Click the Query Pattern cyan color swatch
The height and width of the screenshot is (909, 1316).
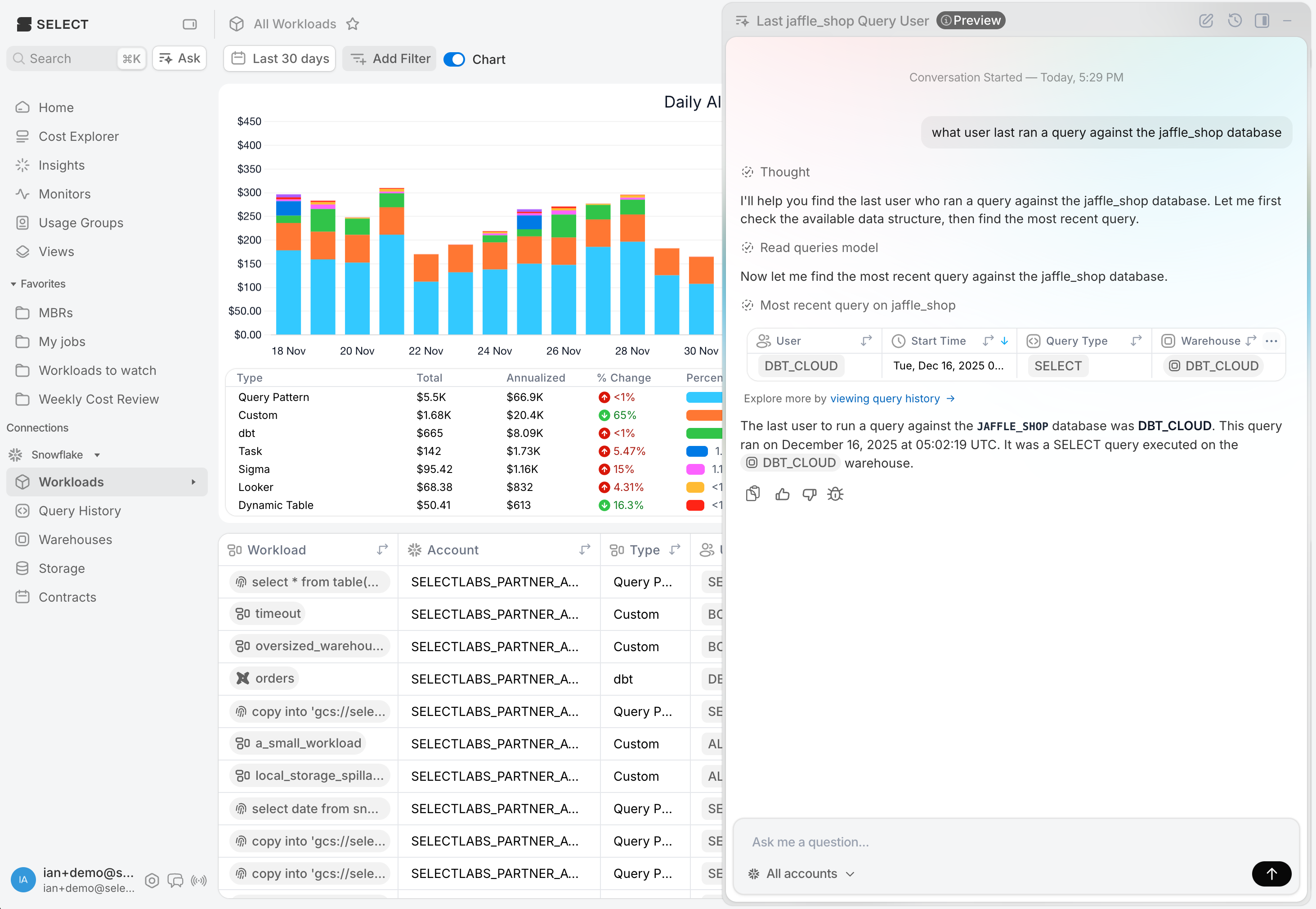click(x=703, y=397)
